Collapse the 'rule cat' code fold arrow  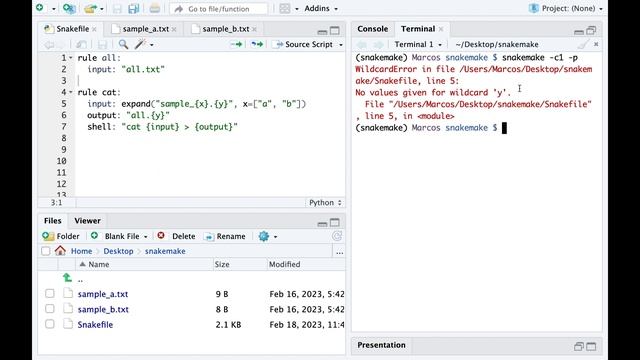coord(70,92)
